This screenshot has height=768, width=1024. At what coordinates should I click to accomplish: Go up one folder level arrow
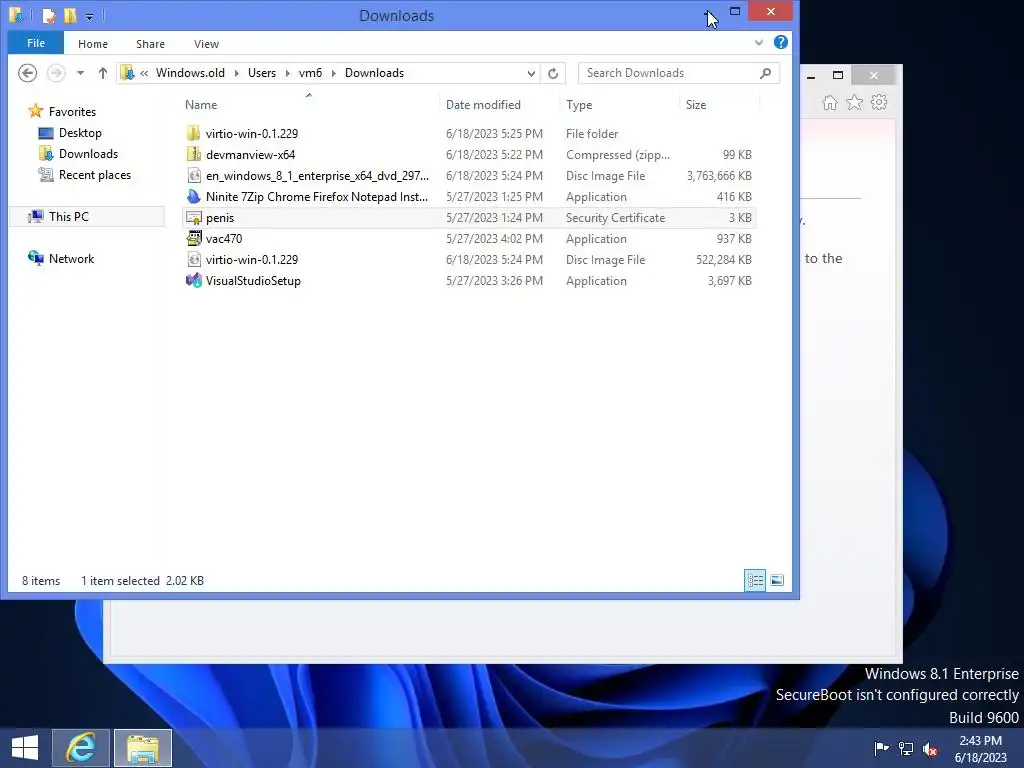pyautogui.click(x=103, y=73)
